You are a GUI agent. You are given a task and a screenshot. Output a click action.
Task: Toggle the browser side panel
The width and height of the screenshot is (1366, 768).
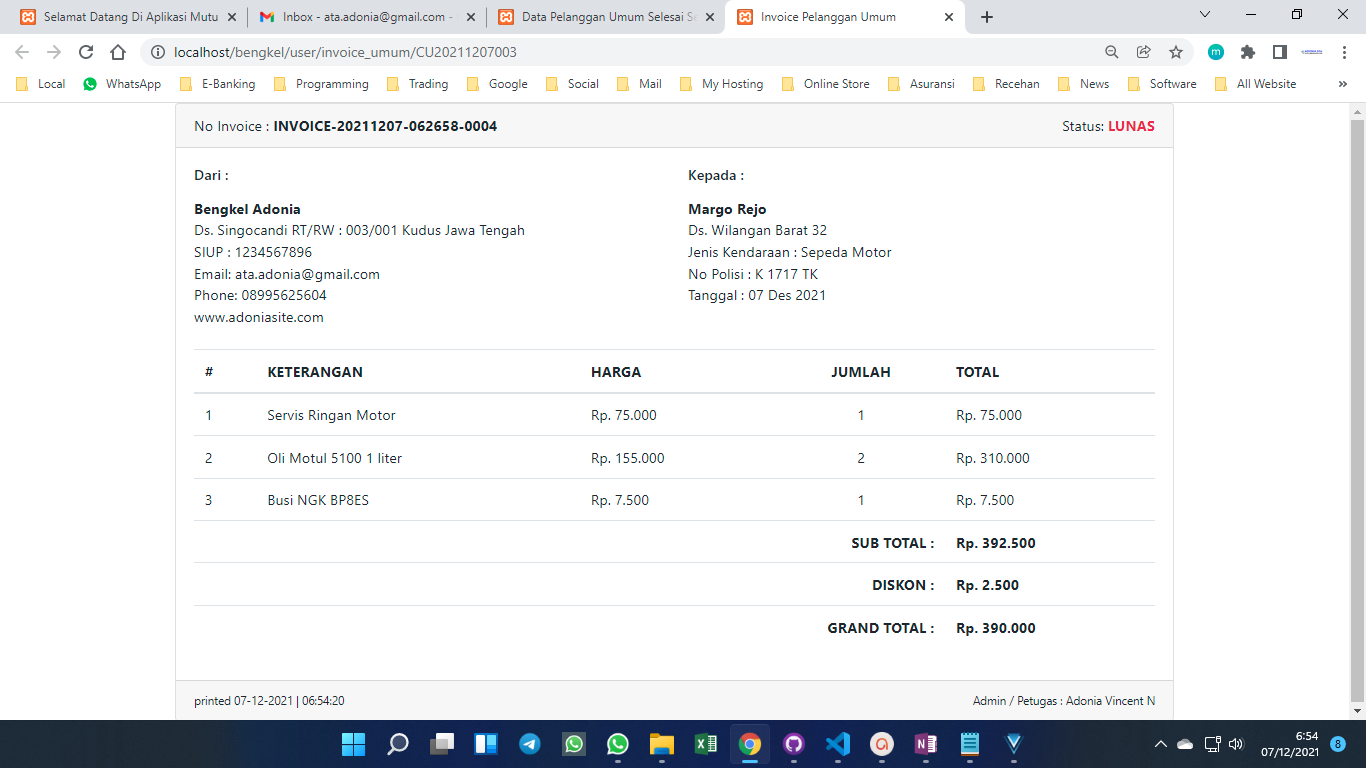pos(1279,52)
